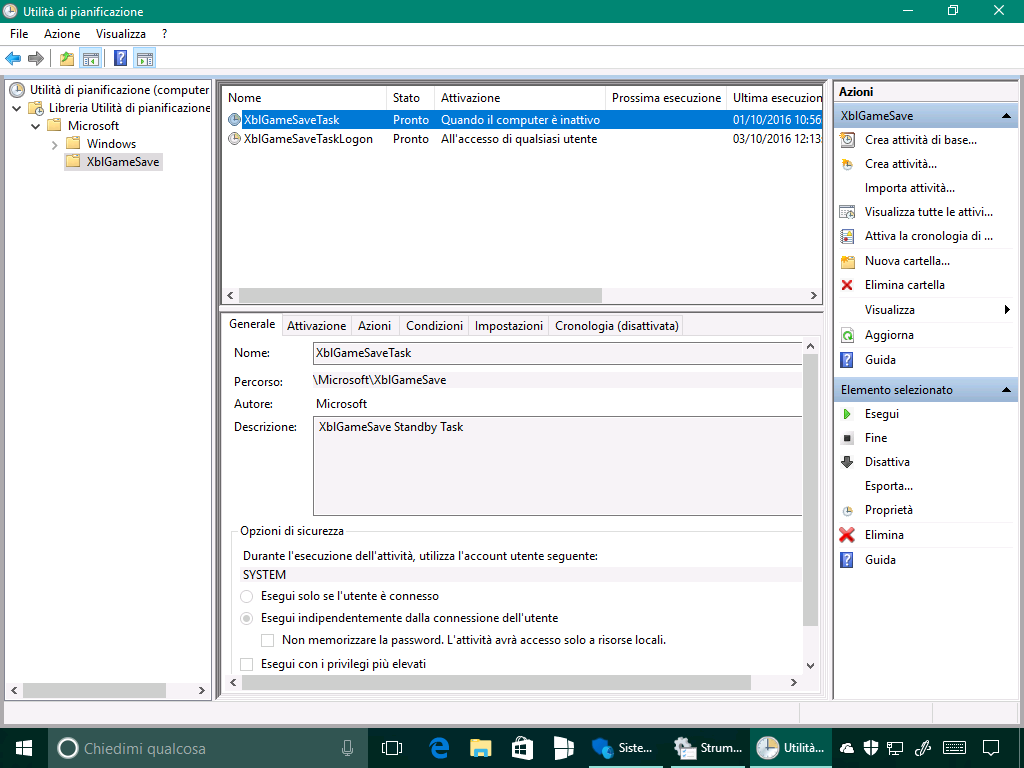
Task: Click Esporta... action
Action: [x=889, y=486]
